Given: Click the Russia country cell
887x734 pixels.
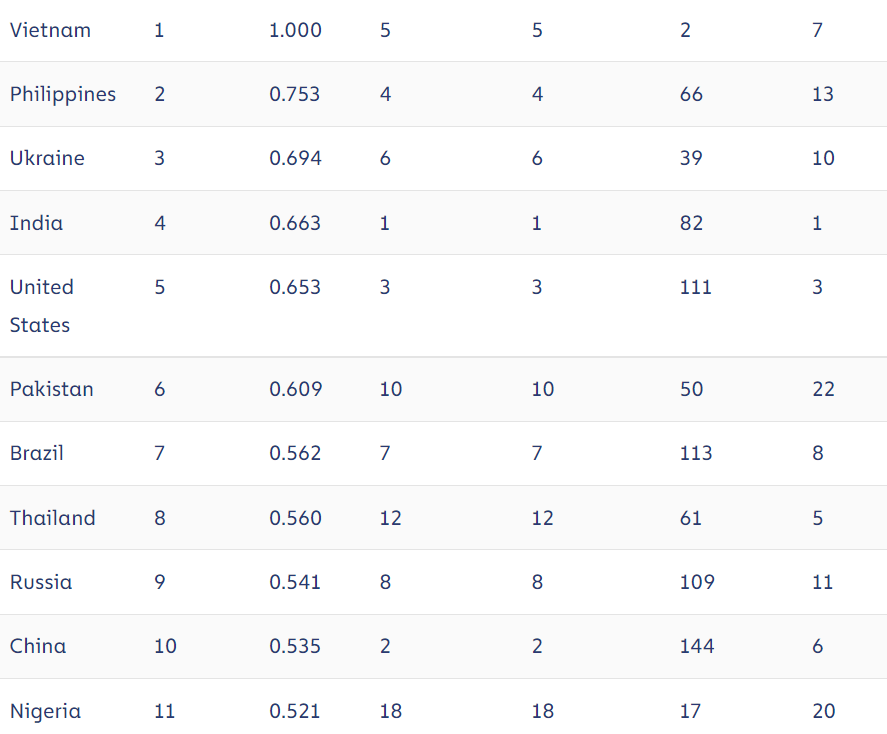Looking at the screenshot, I should point(41,582).
